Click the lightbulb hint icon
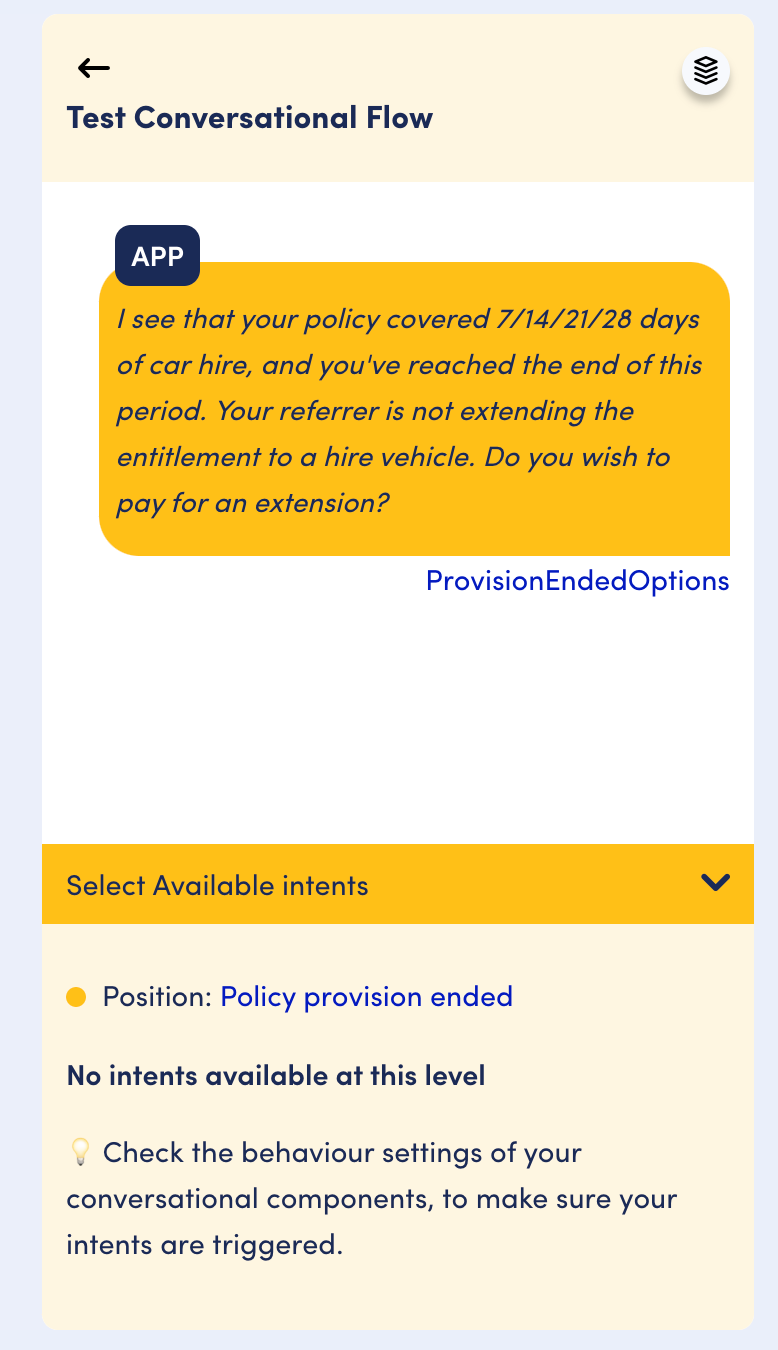The image size is (778, 1350). click(x=80, y=1153)
